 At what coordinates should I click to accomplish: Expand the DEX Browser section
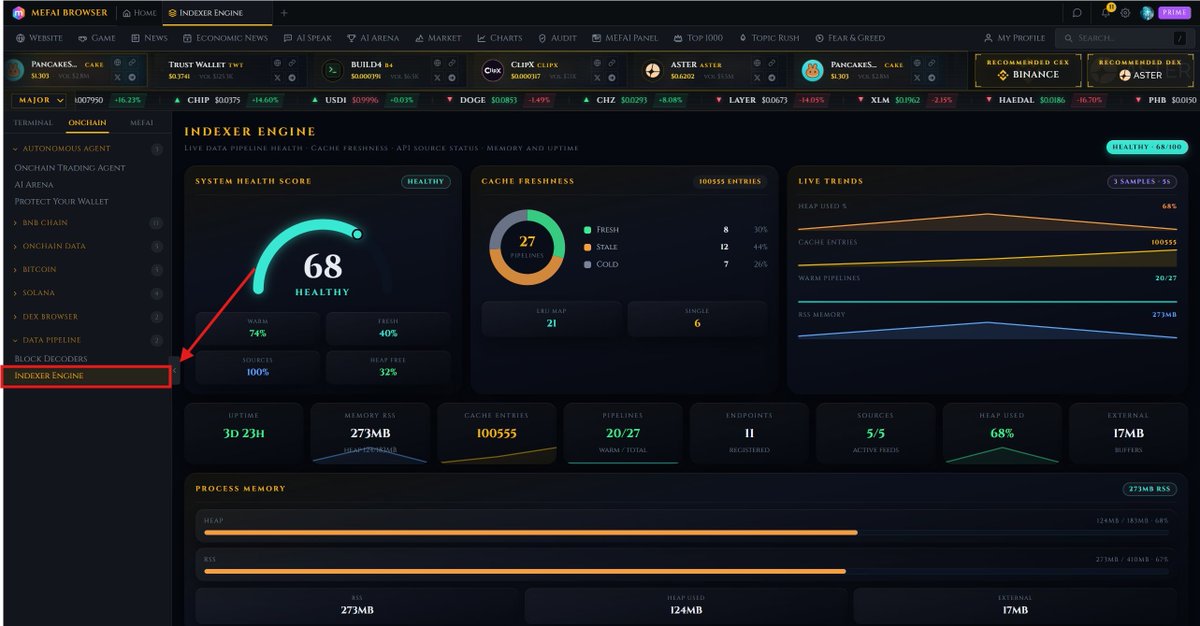(x=86, y=317)
